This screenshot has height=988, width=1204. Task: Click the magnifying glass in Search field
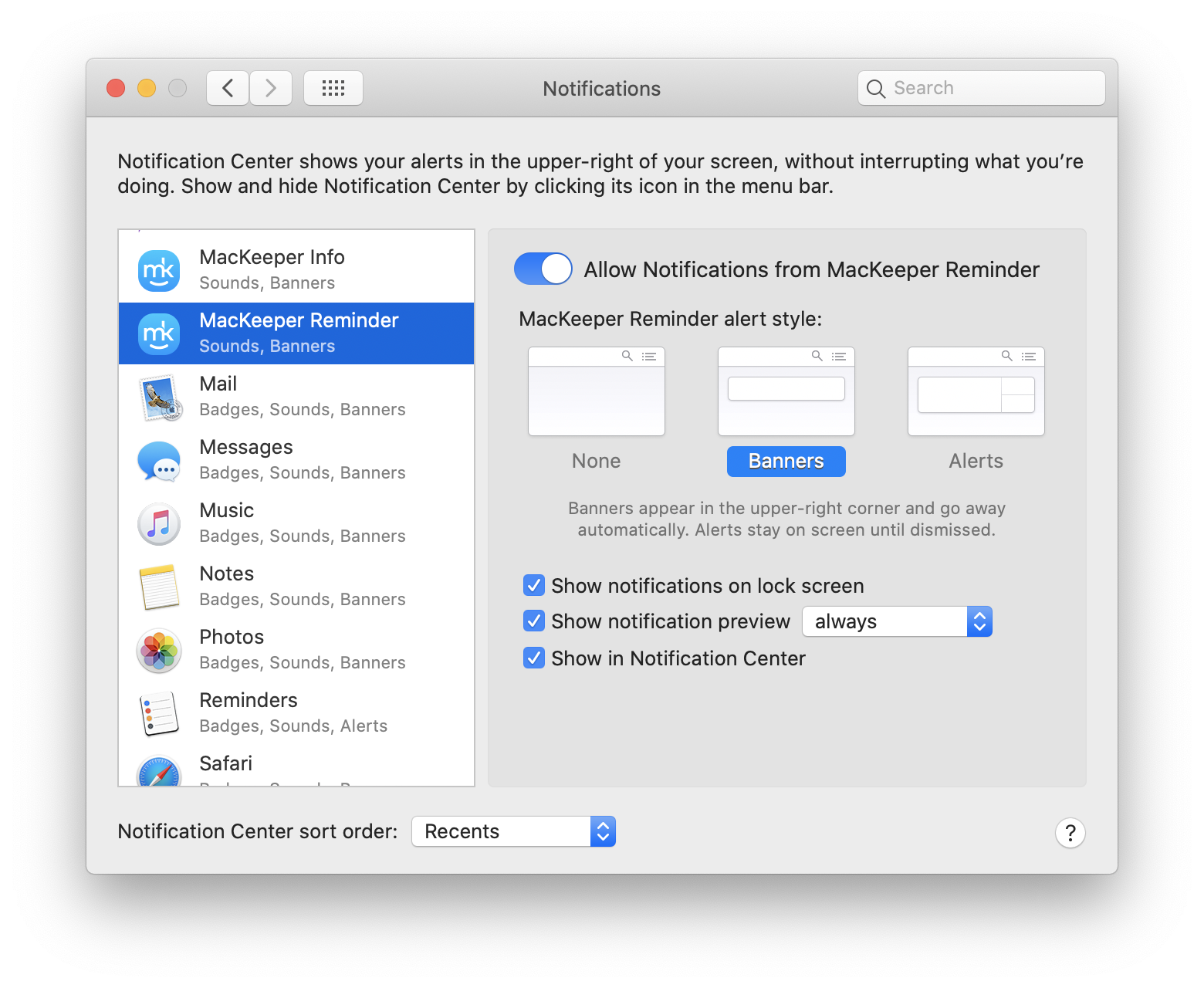875,89
